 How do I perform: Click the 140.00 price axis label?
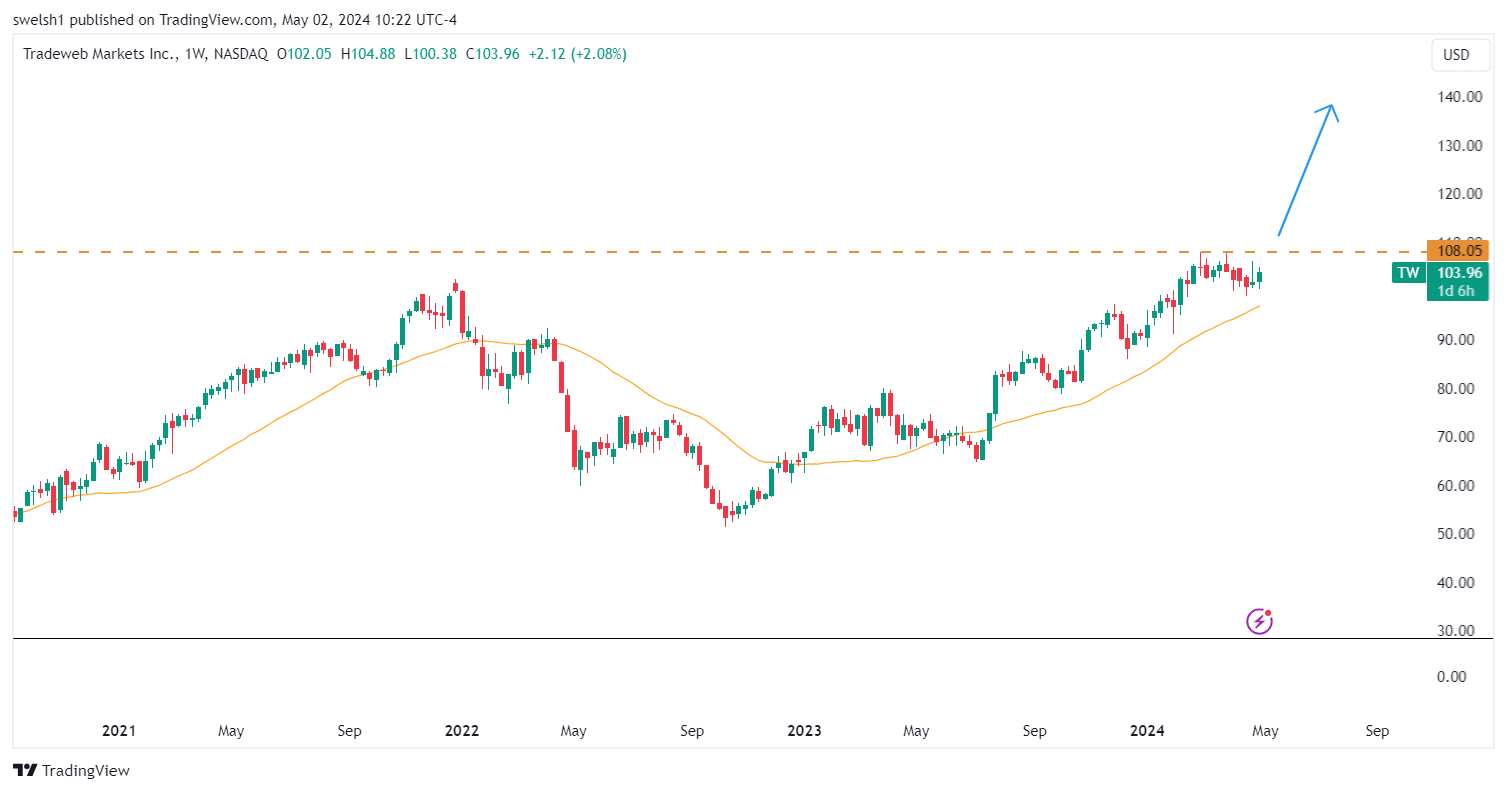(x=1460, y=97)
